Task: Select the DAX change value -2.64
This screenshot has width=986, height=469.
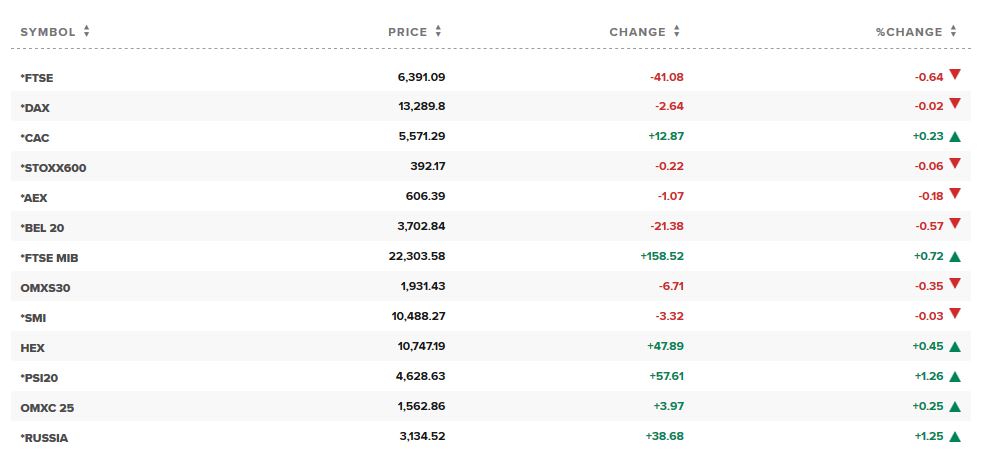Action: click(669, 106)
